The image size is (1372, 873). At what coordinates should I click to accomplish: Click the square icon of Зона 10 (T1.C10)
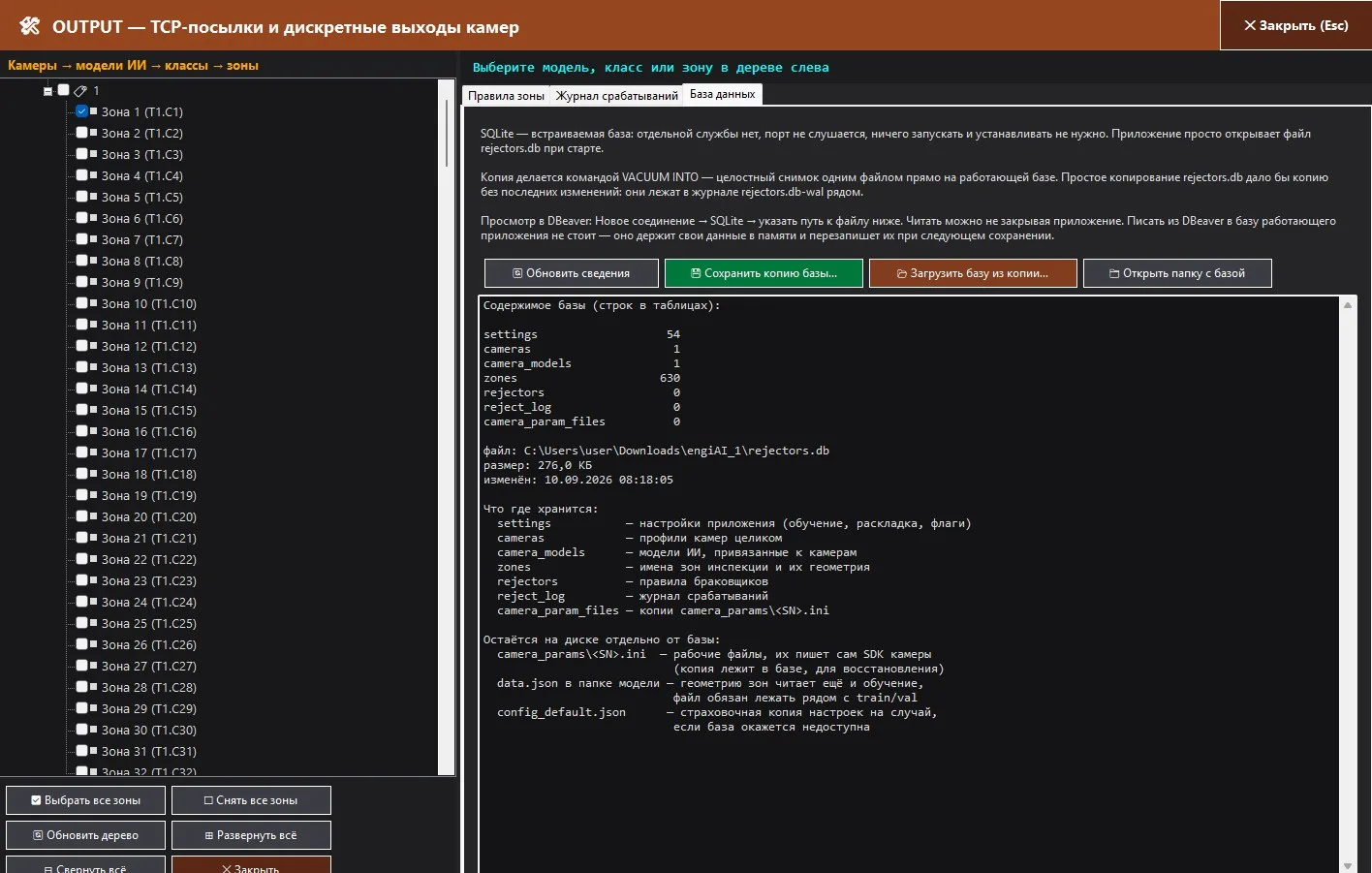[x=94, y=303]
